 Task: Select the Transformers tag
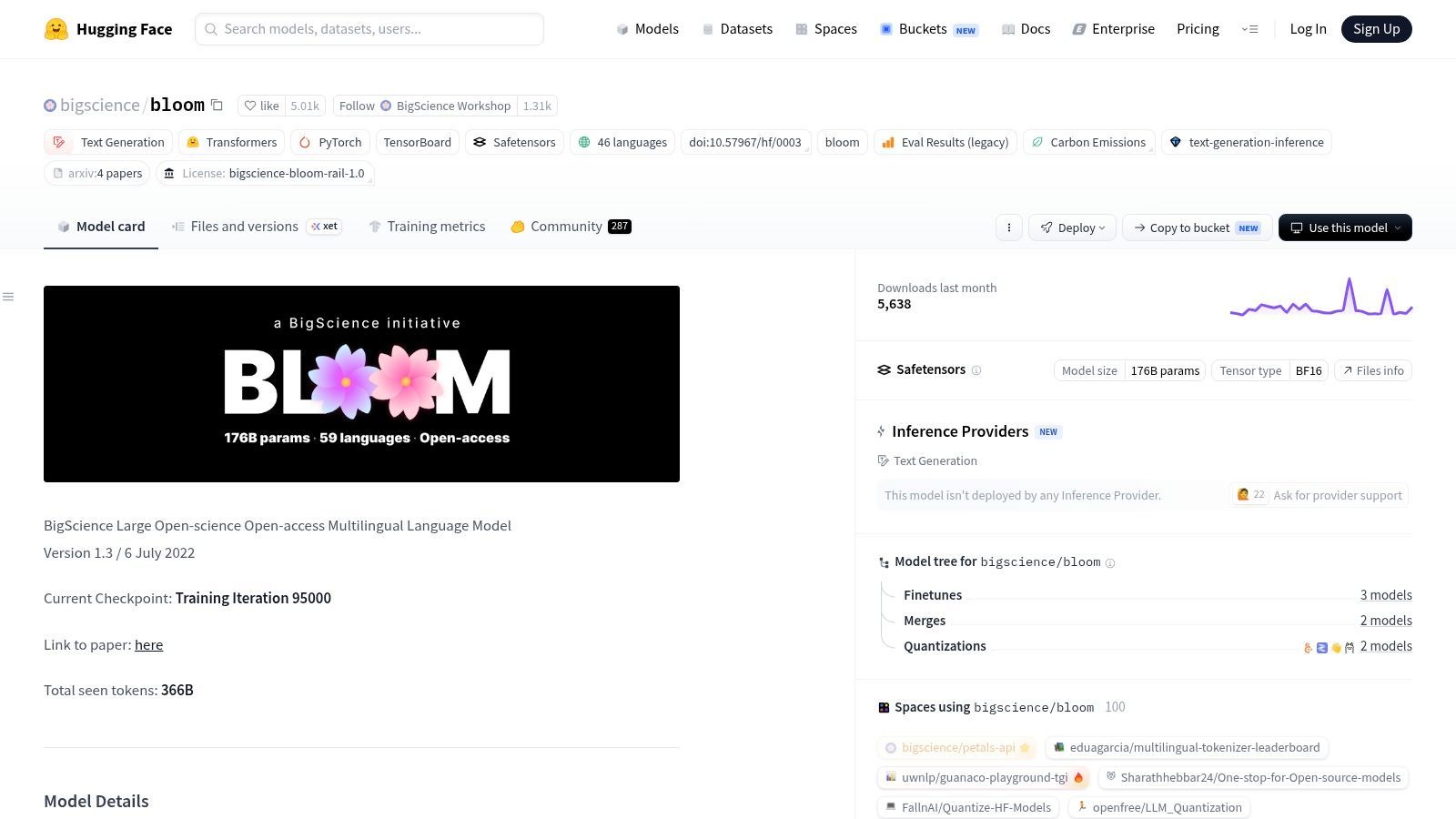231,142
